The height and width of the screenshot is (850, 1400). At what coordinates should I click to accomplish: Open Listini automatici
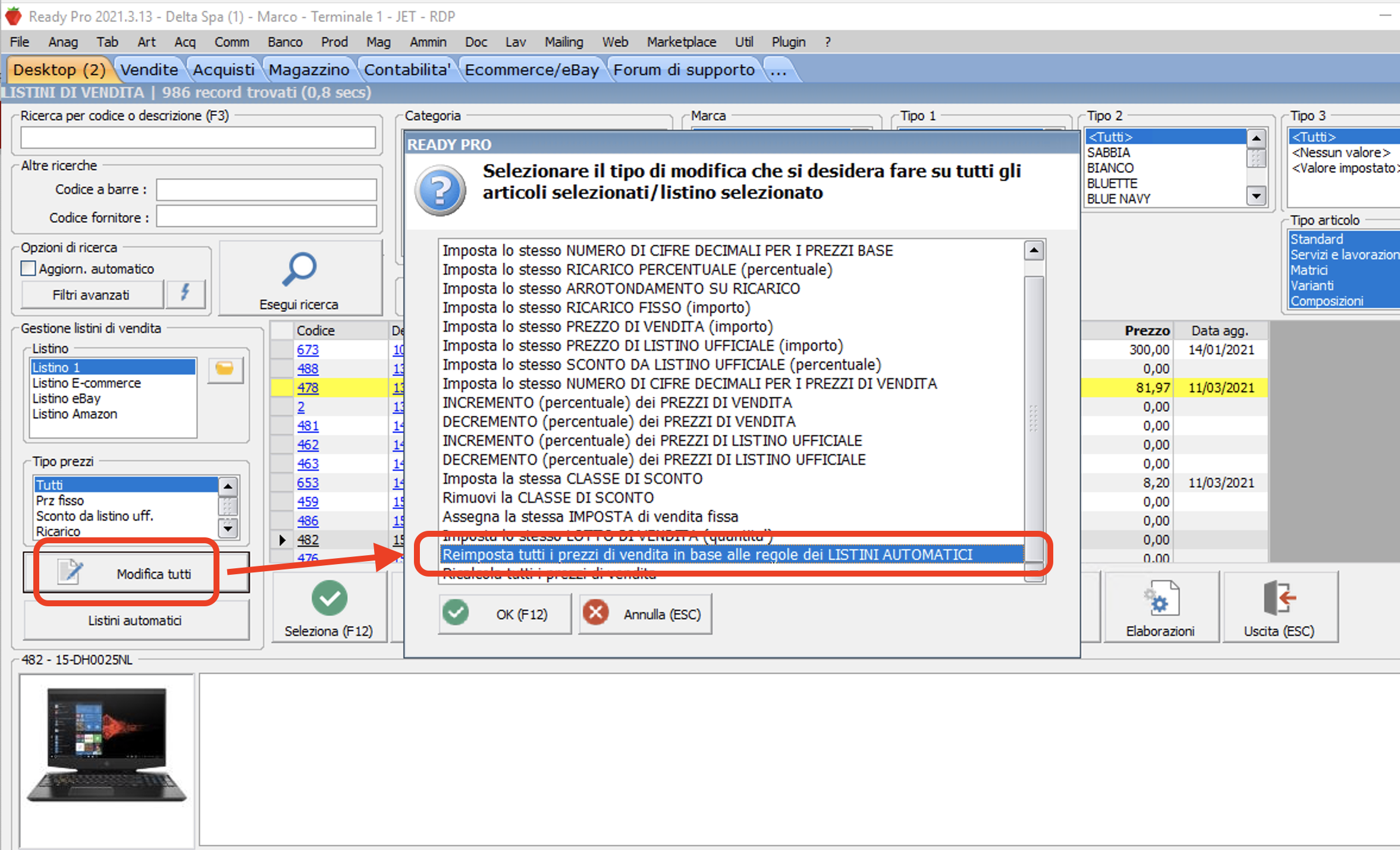[136, 620]
